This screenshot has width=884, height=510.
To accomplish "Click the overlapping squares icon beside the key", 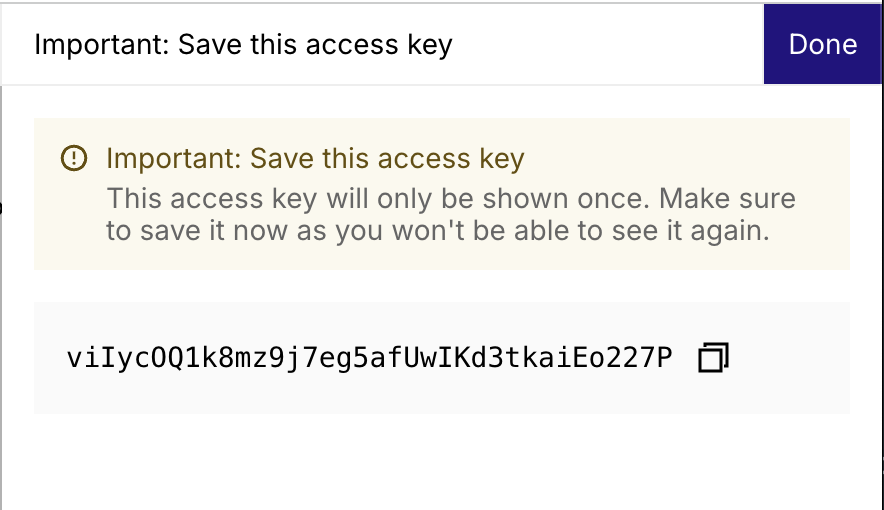I will [x=714, y=357].
